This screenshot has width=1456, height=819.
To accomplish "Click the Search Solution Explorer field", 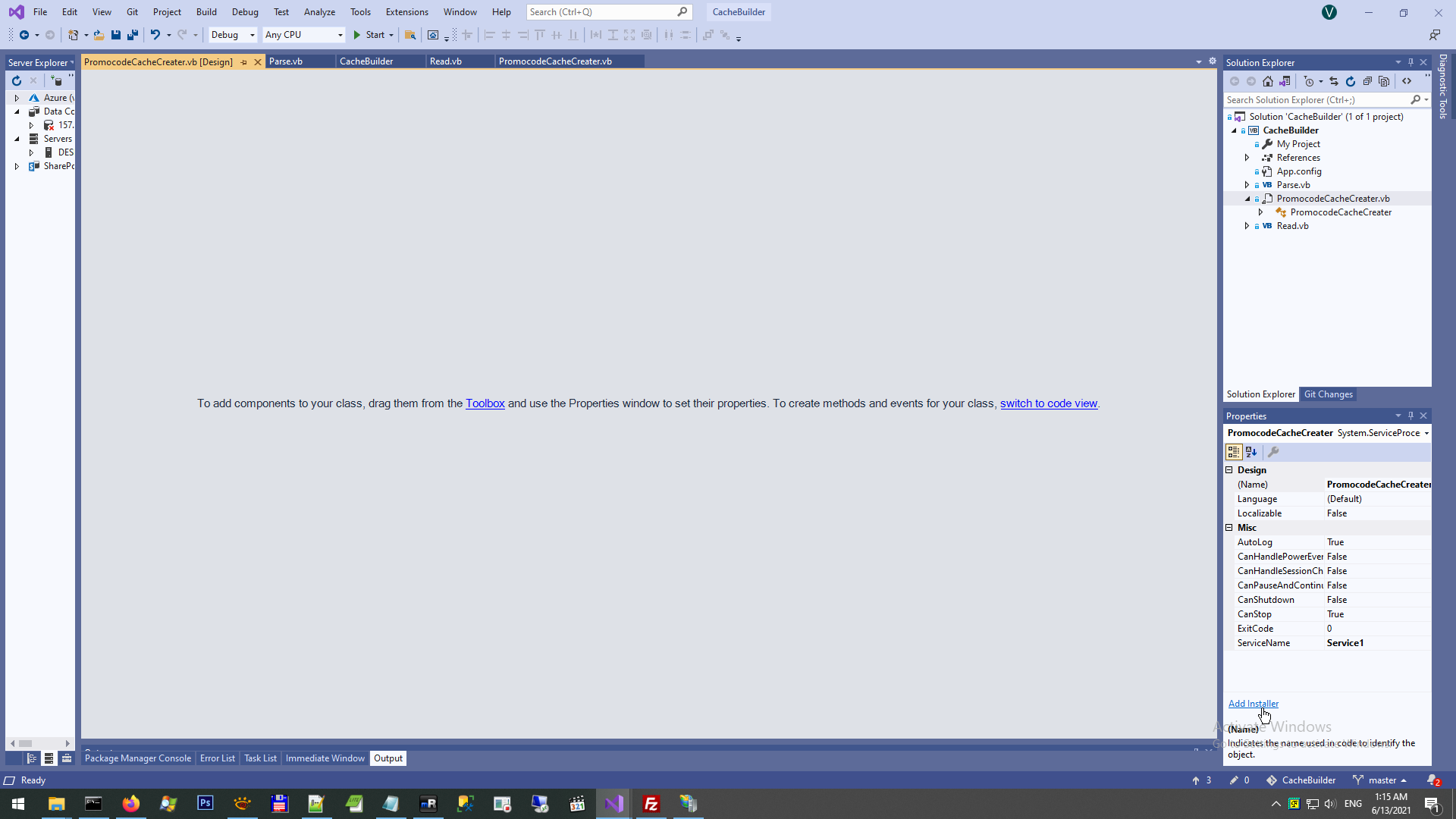I will [1316, 100].
